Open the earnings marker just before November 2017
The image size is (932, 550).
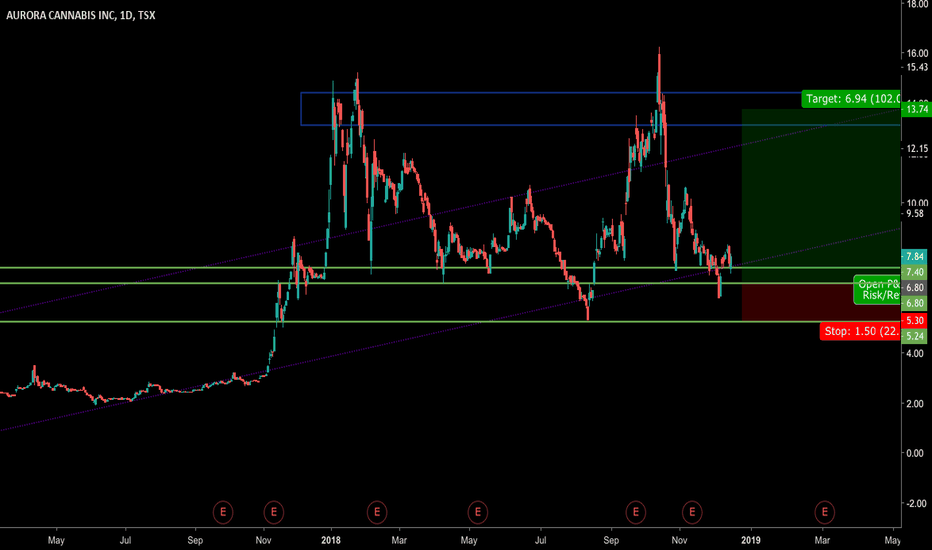pos(223,512)
